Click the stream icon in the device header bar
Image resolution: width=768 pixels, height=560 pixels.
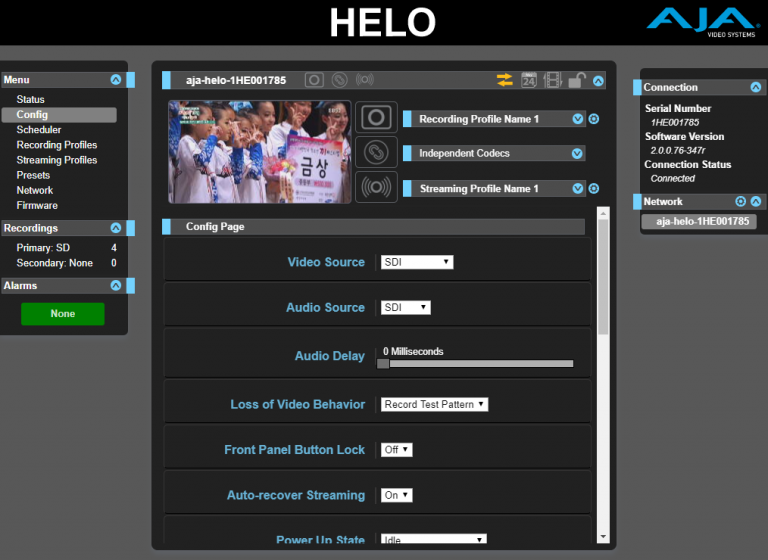[x=365, y=79]
